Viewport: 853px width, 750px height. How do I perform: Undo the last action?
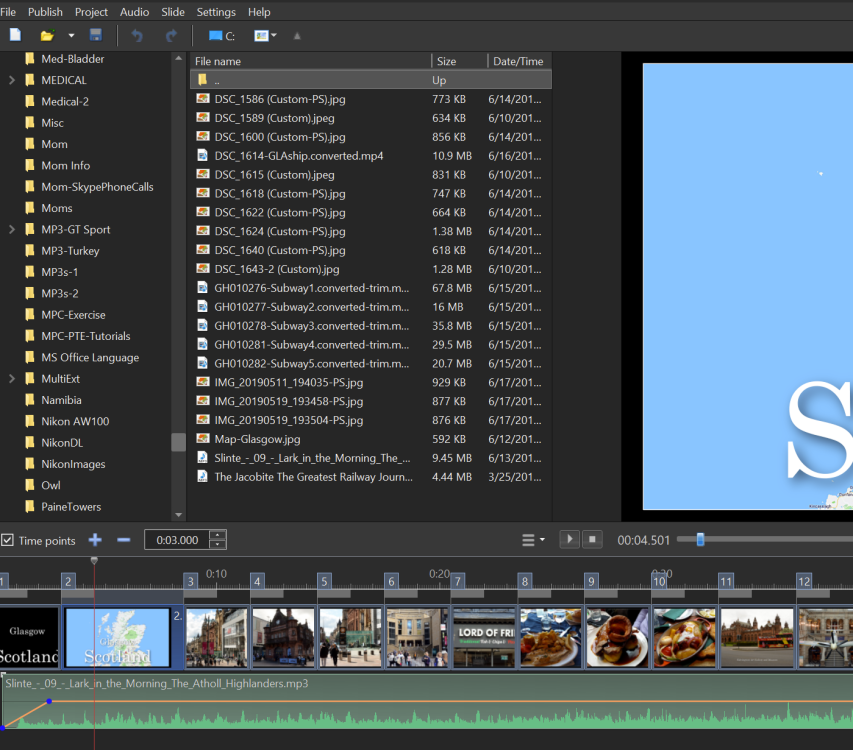click(137, 35)
